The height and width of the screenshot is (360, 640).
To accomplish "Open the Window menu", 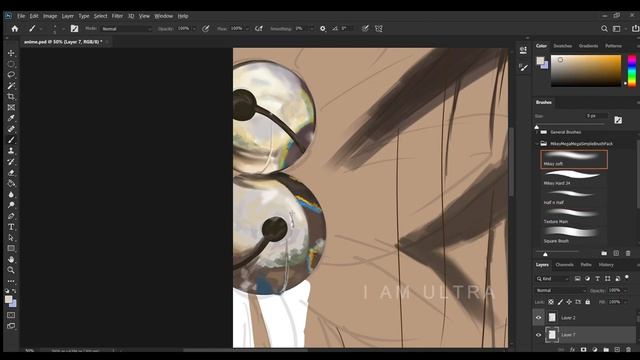I will coord(163,16).
